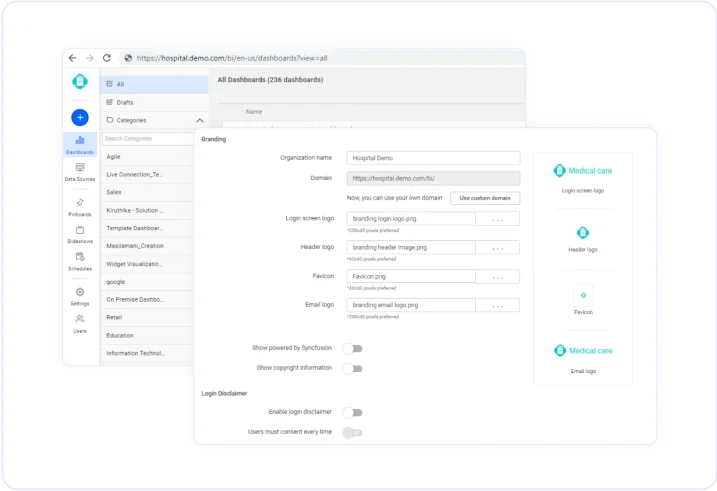The height and width of the screenshot is (491, 717).
Task: Toggle Show powered by Syncfusion
Action: [353, 349]
